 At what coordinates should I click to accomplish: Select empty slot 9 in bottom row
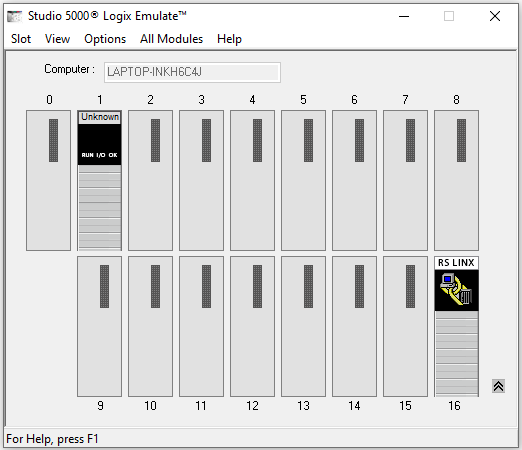coord(99,326)
